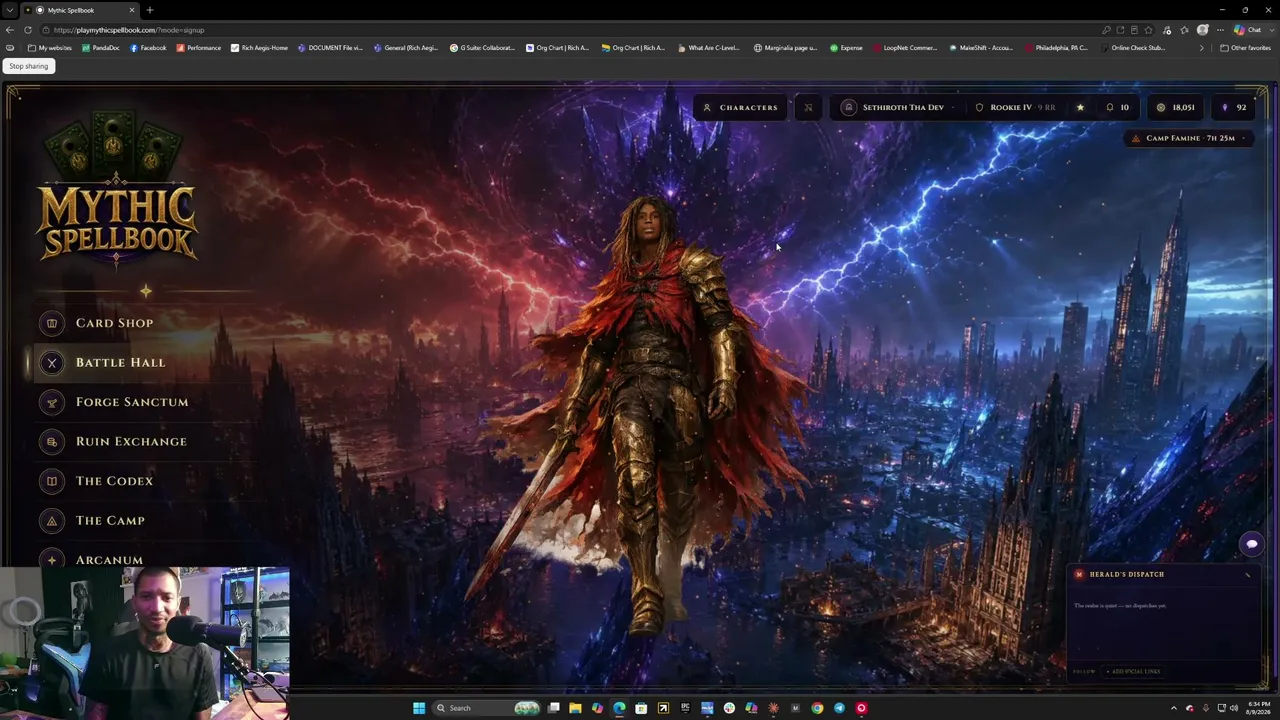Open Telegram from the taskbar

839,708
